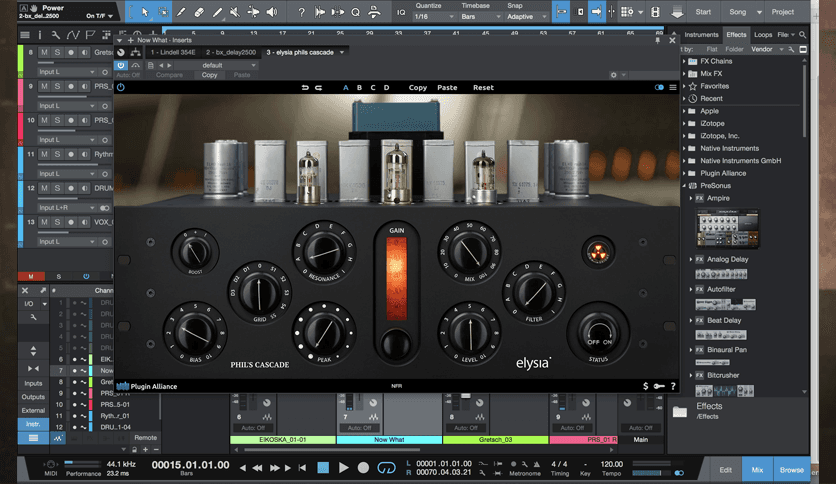Click the plugin redo arrow
This screenshot has height=484, width=836.
coord(318,87)
